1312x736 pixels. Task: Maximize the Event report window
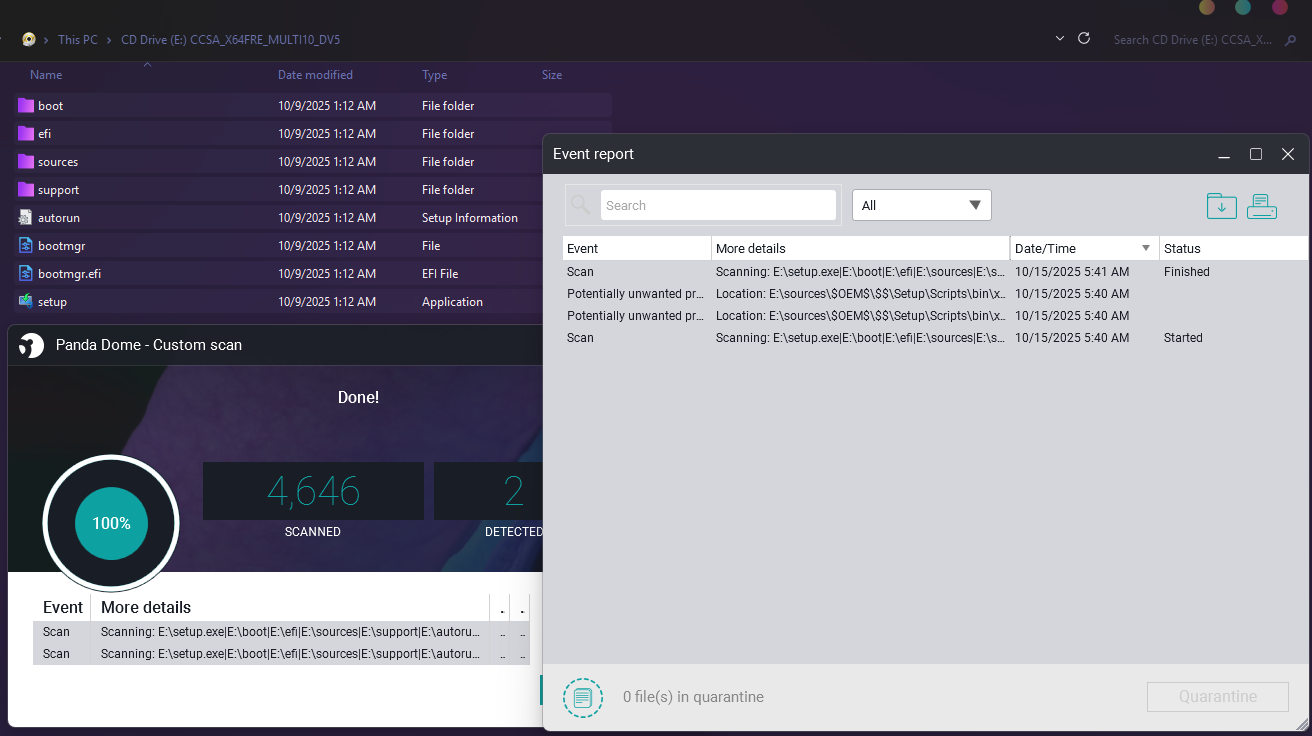pyautogui.click(x=1256, y=154)
